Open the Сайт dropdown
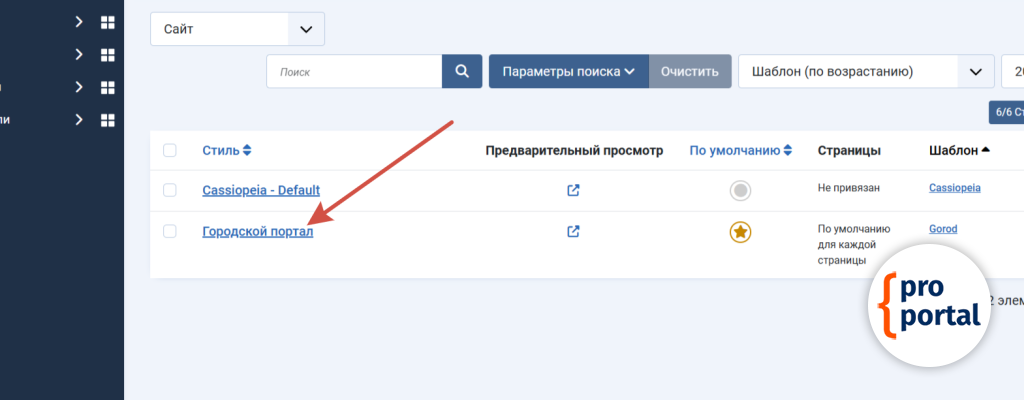This screenshot has width=1024, height=400. [x=237, y=29]
